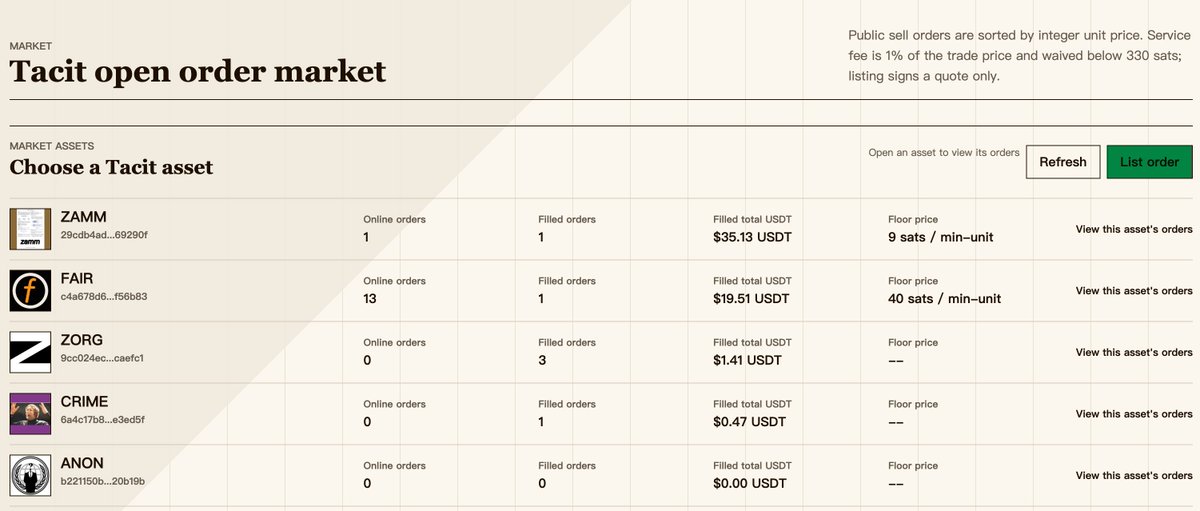Viewport: 1200px width, 511px height.
Task: View ANON asset's orders
Action: click(x=1134, y=476)
